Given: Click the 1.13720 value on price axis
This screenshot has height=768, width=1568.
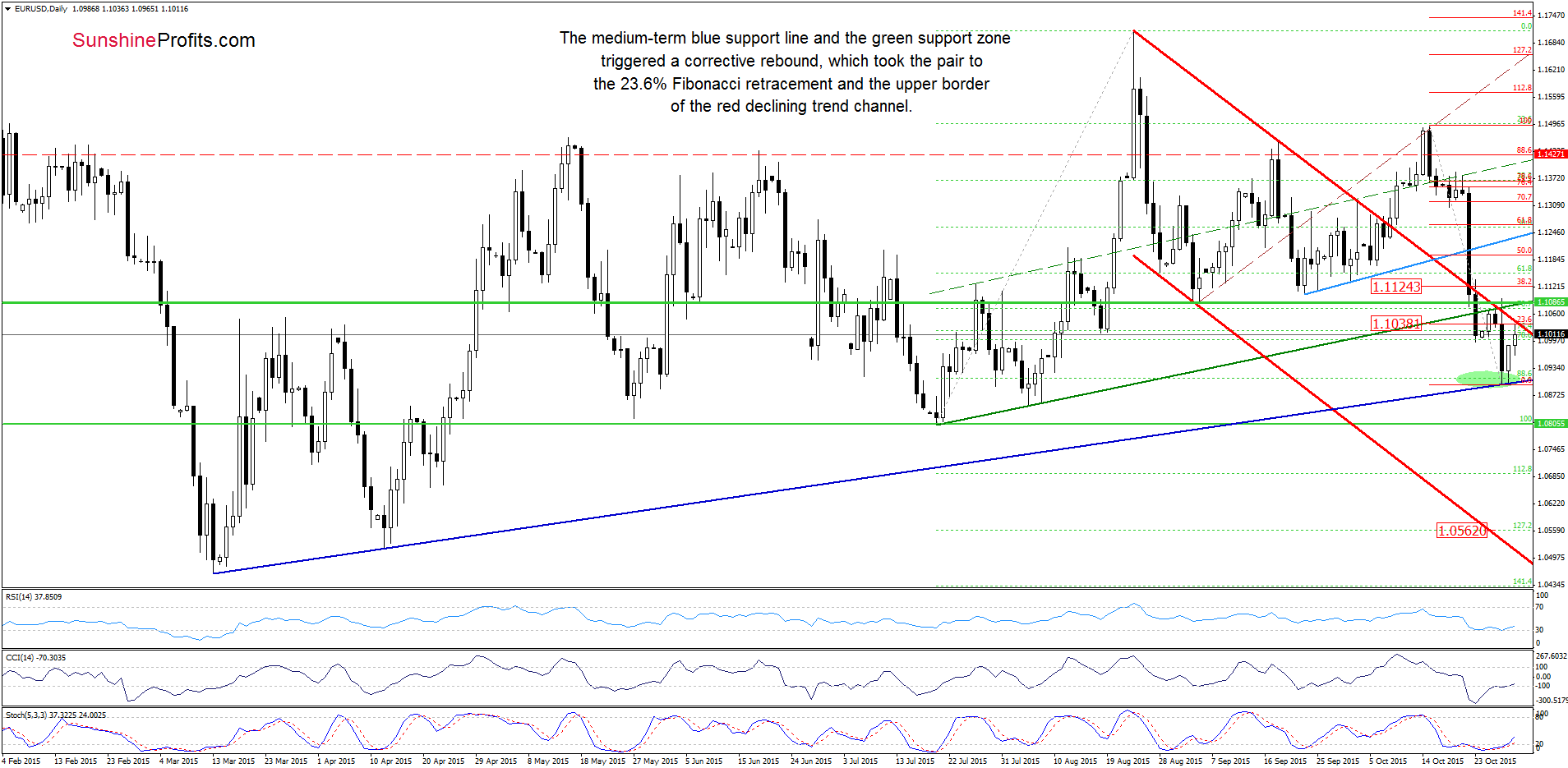Looking at the screenshot, I should point(1550,178).
